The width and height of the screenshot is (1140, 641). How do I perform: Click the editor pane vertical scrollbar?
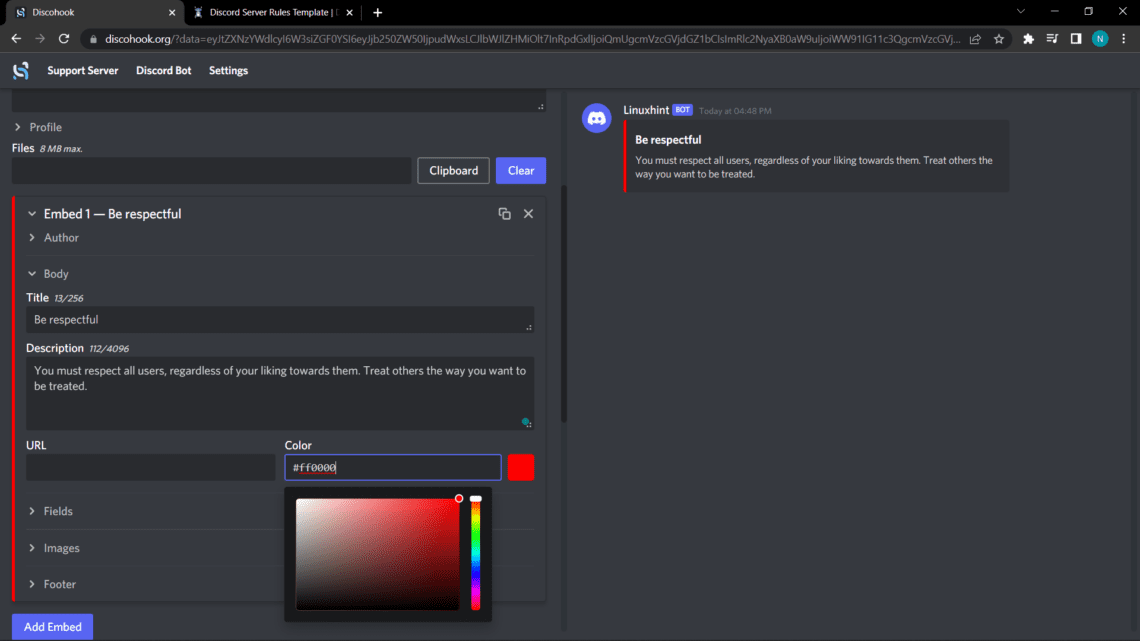point(563,304)
